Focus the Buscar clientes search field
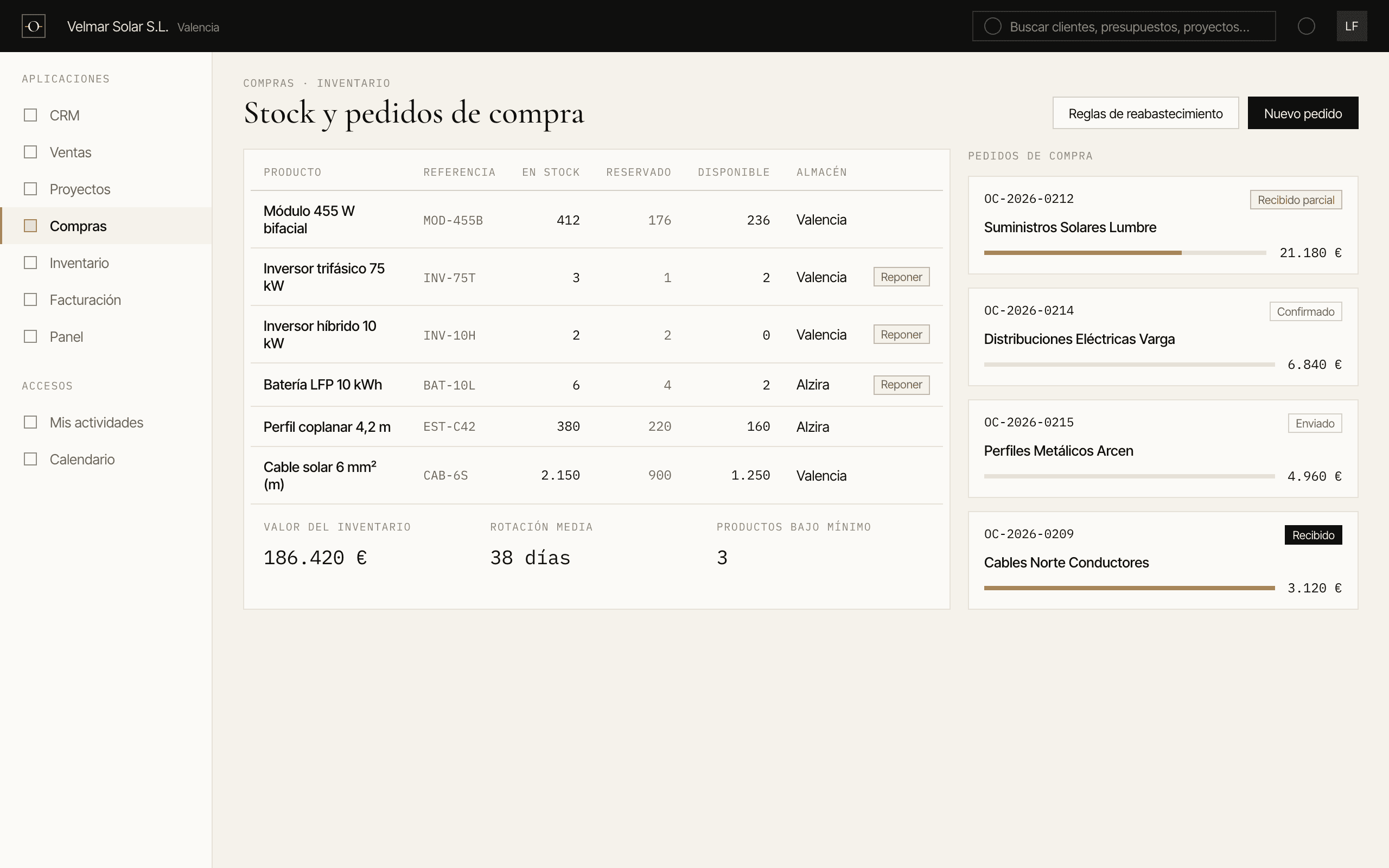Screen dimensions: 1389x868 click(1123, 26)
